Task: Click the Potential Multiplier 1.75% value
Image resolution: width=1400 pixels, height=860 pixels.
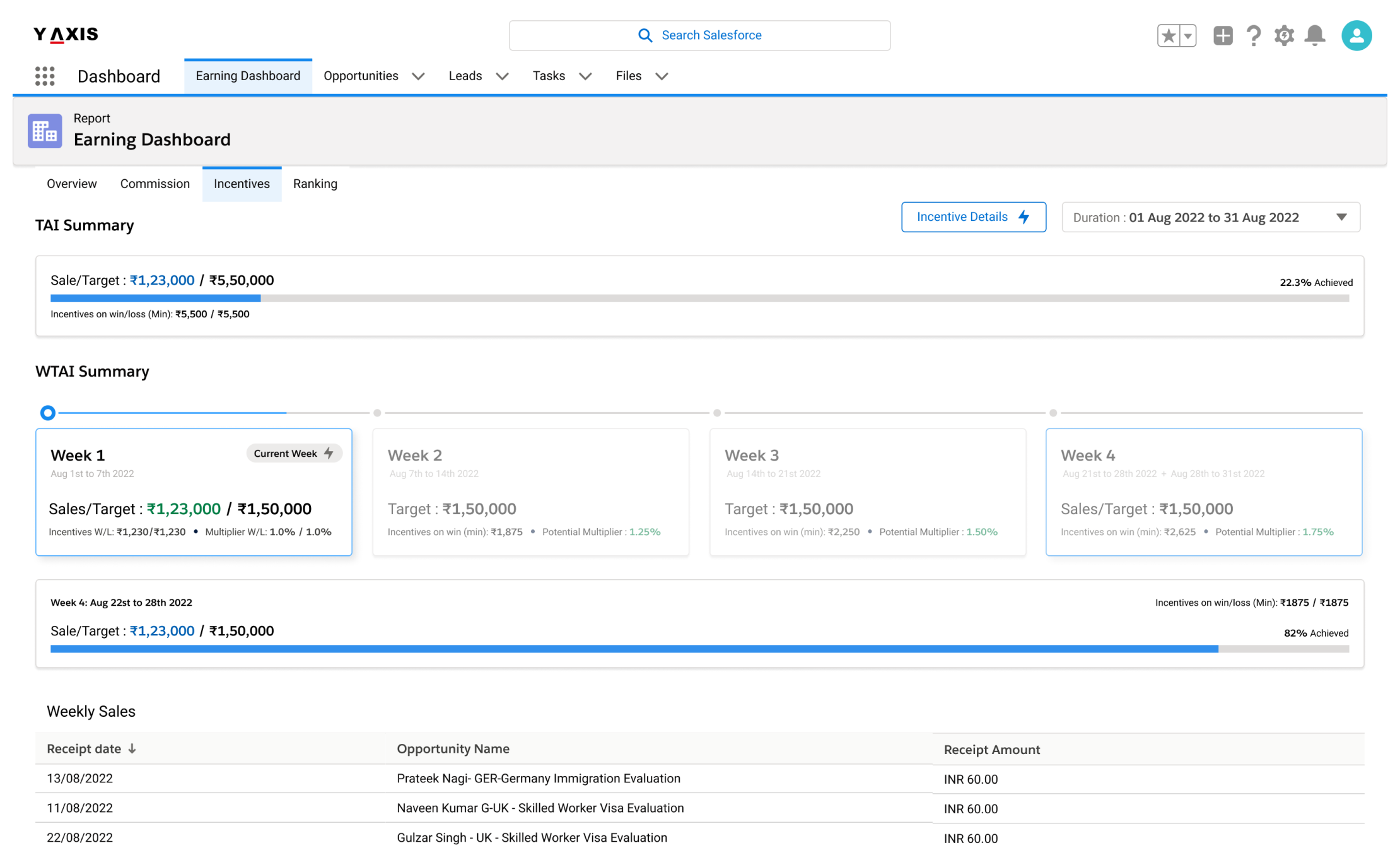Action: (x=1318, y=532)
